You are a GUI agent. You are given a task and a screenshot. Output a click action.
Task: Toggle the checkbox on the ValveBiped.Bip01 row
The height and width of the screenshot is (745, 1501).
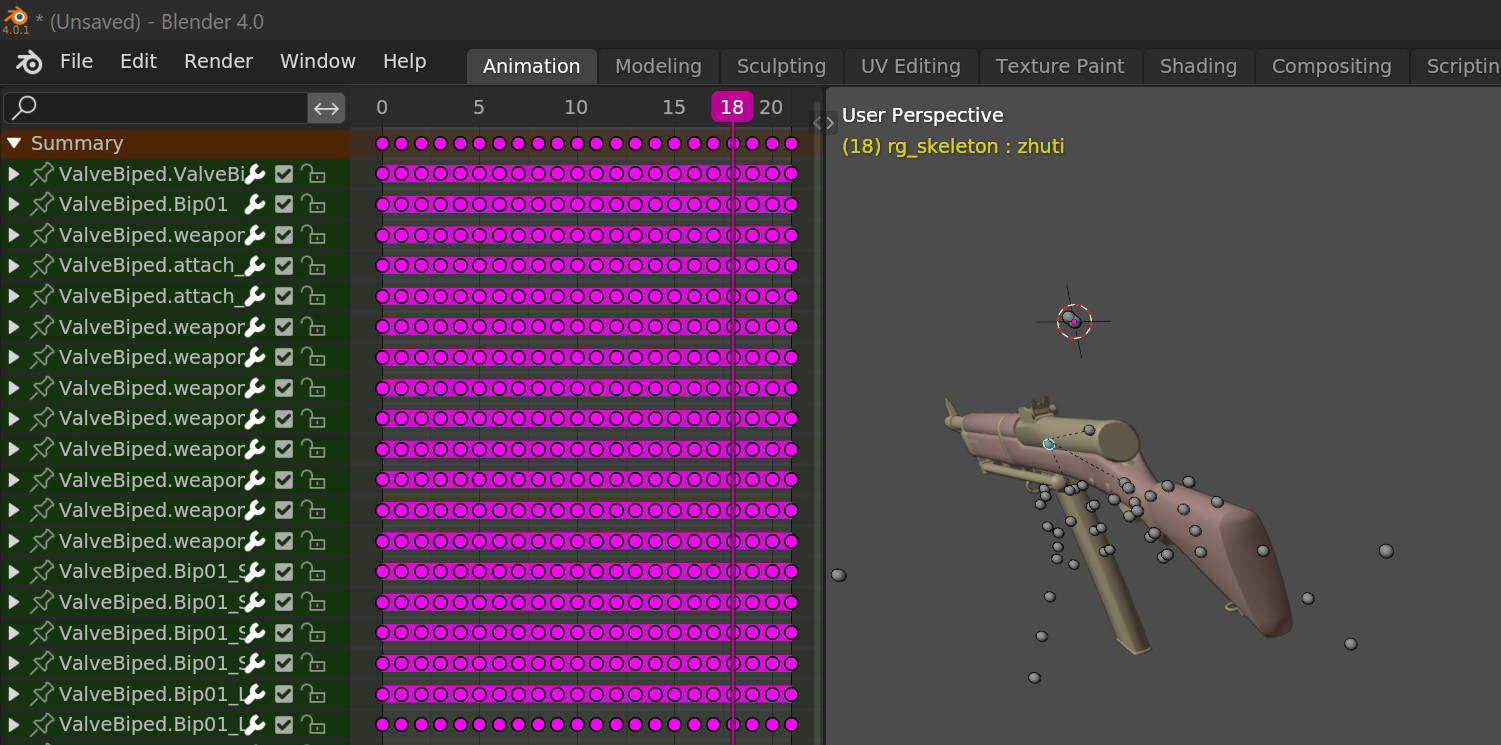pyautogui.click(x=284, y=205)
